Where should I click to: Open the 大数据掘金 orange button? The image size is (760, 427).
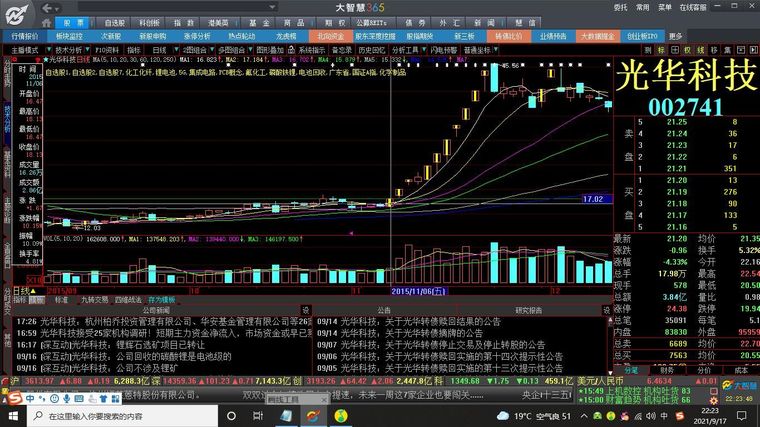(x=597, y=36)
